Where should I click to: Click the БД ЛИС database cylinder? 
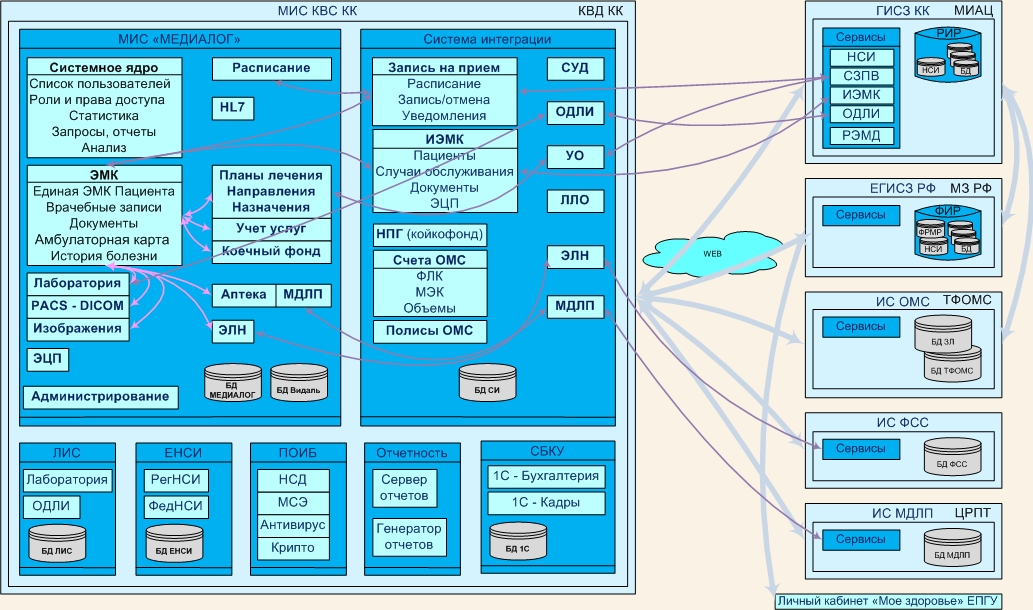pyautogui.click(x=57, y=544)
